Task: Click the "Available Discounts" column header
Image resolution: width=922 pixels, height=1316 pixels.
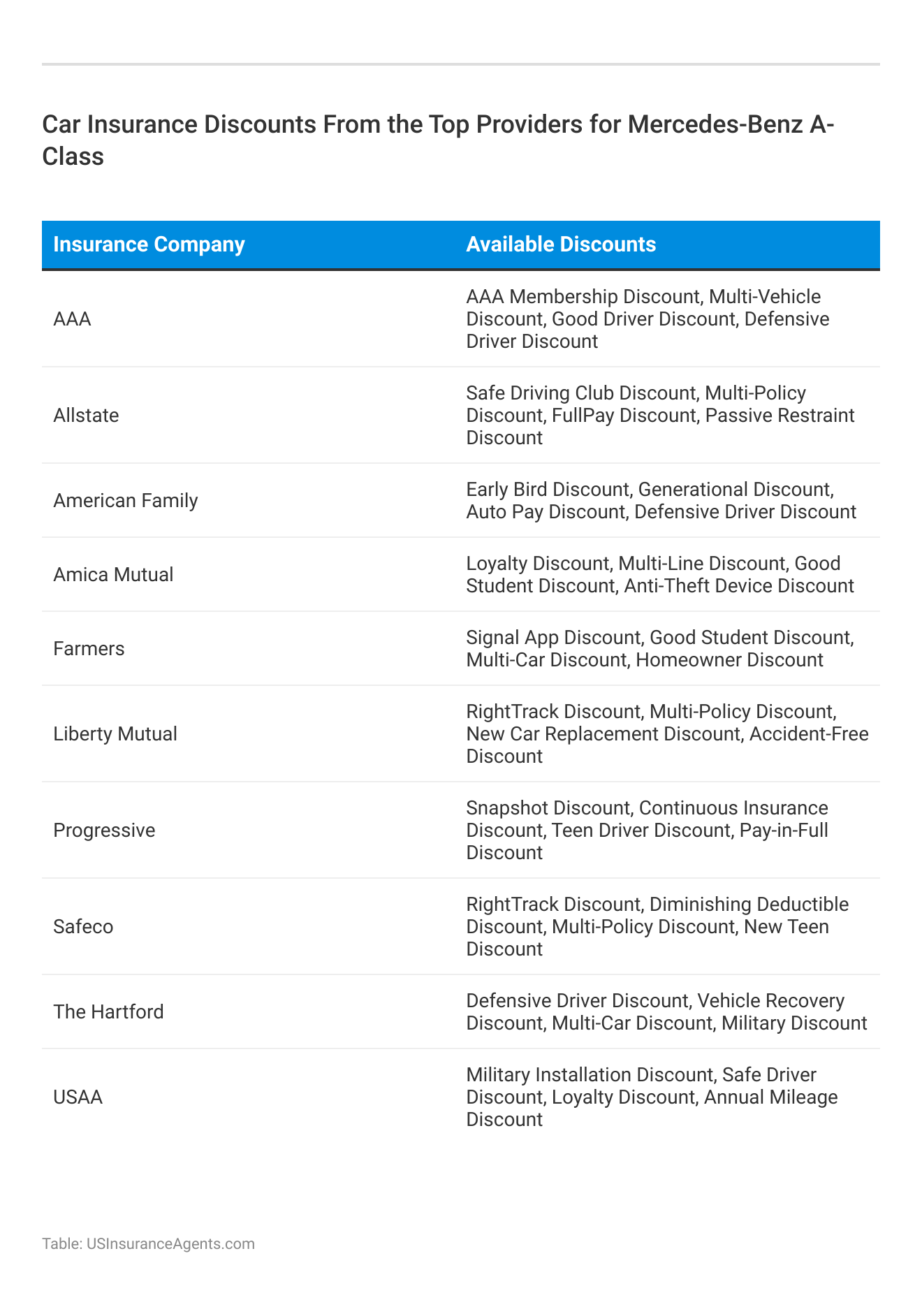Action: [561, 244]
